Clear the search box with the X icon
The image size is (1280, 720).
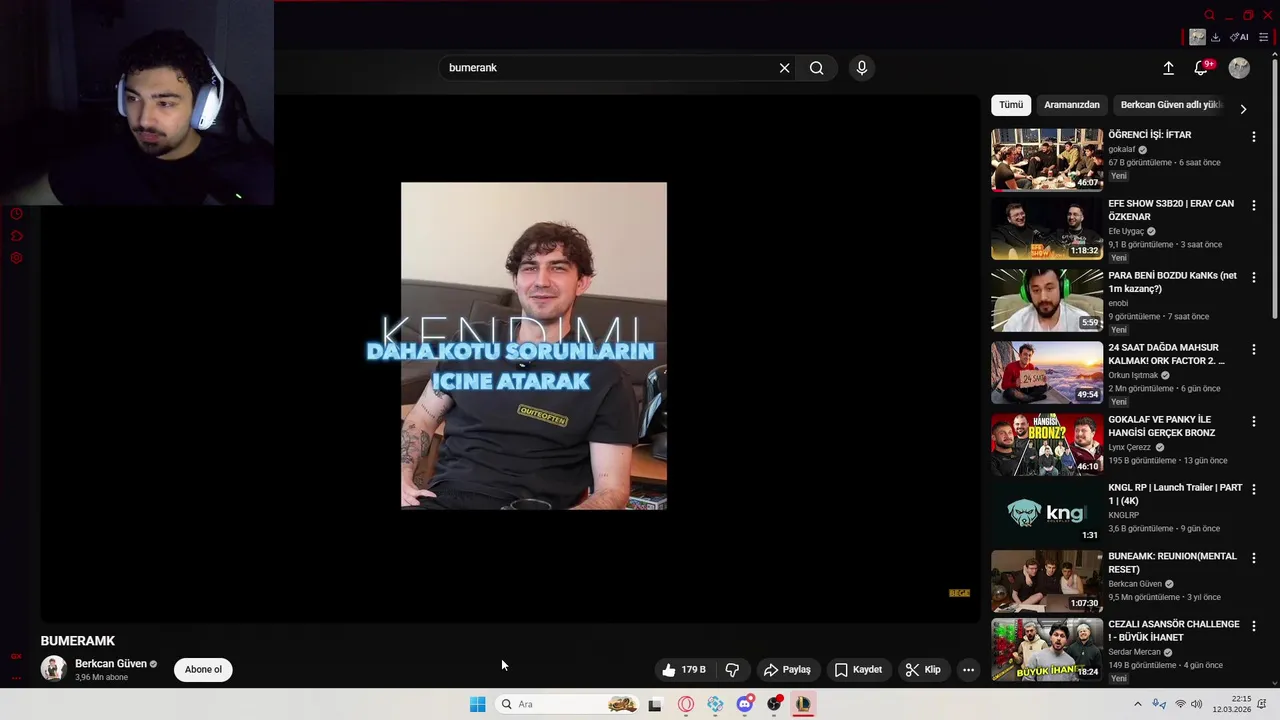pyautogui.click(x=785, y=68)
